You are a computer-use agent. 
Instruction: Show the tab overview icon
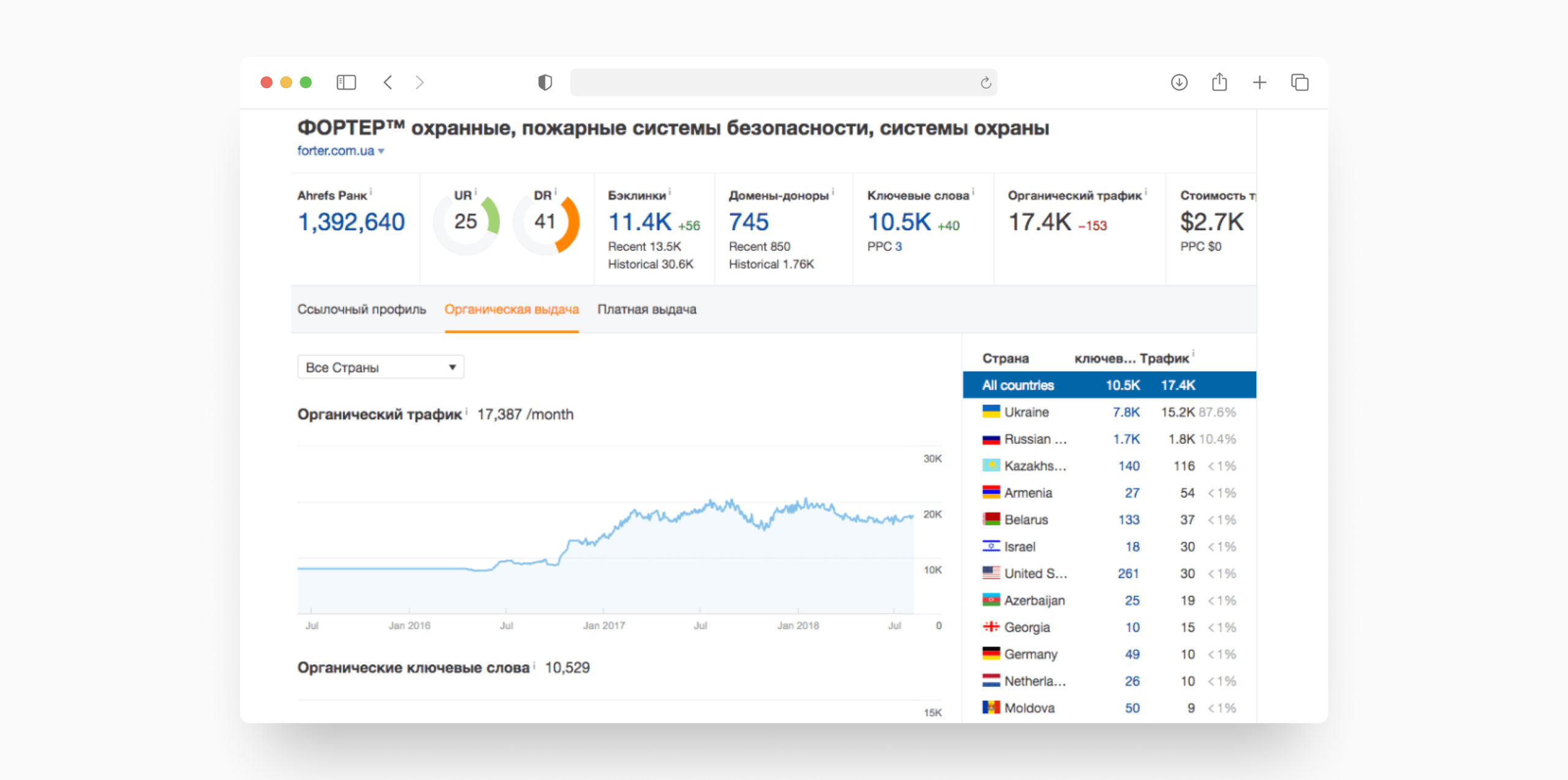1300,82
